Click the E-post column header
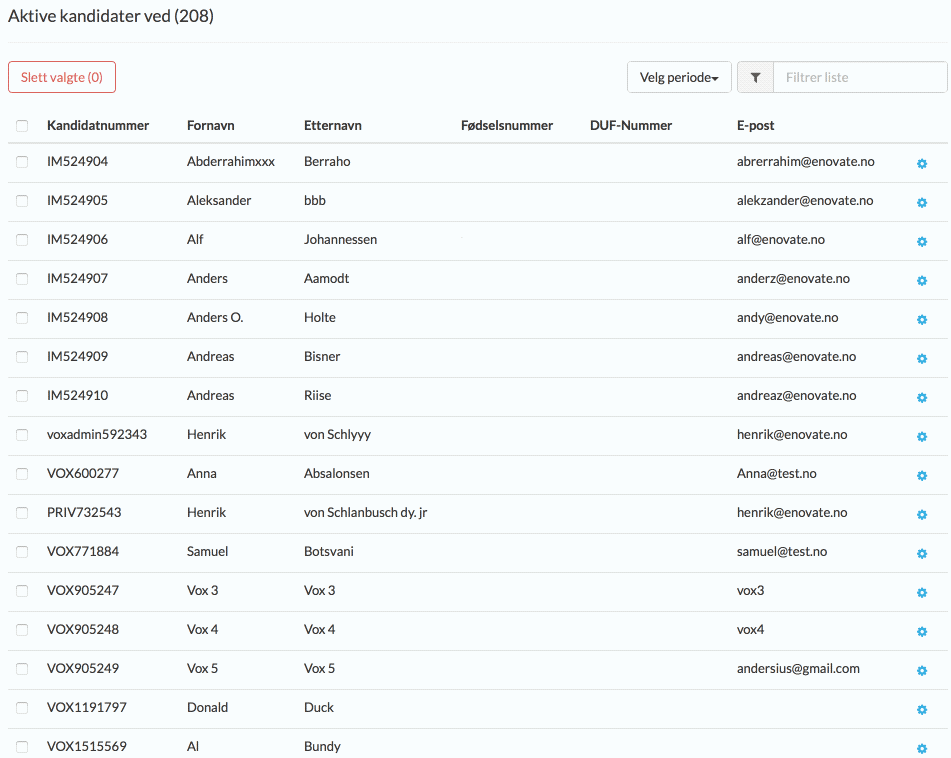 click(756, 126)
